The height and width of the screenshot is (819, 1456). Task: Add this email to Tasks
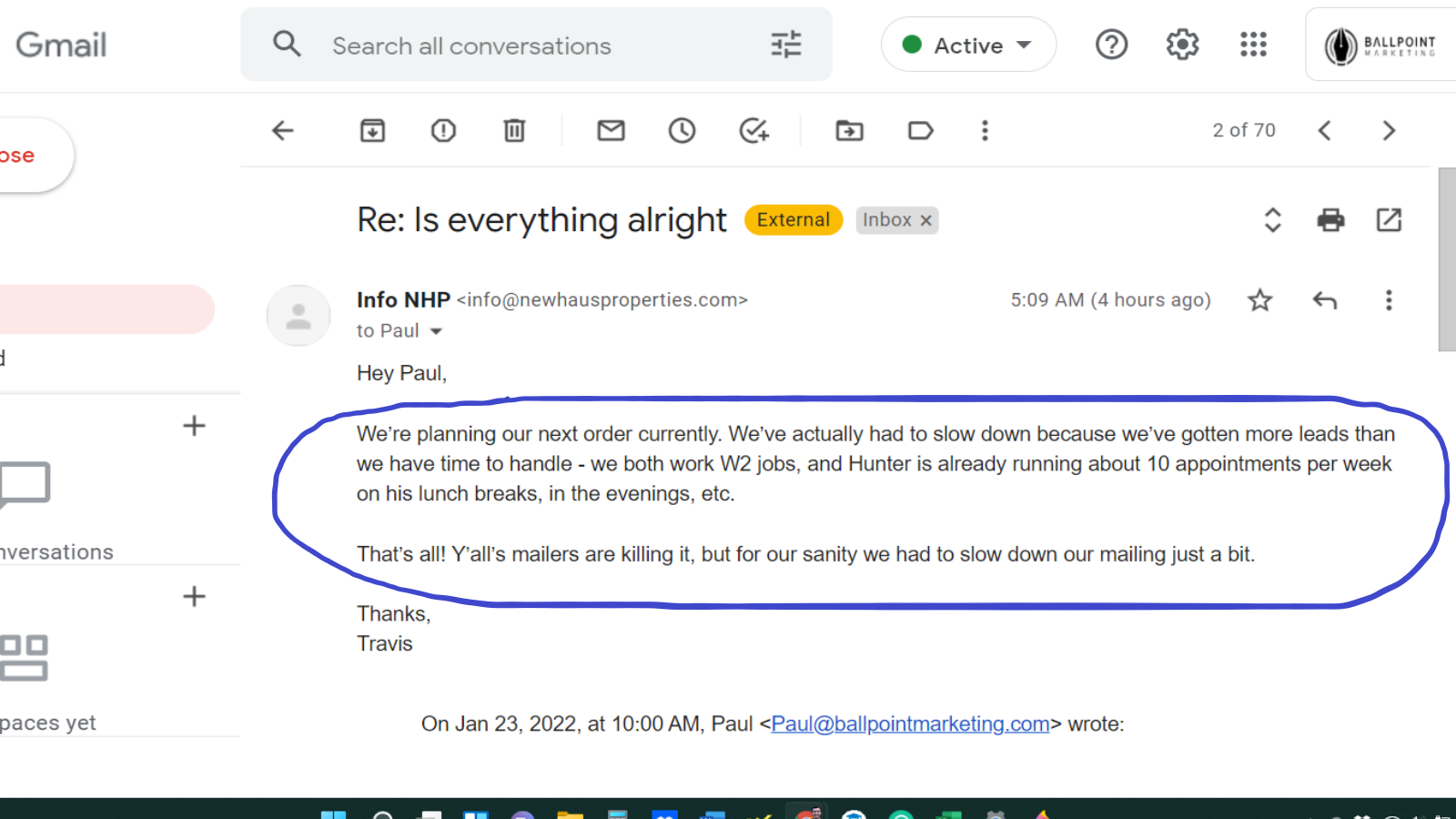[x=753, y=131]
